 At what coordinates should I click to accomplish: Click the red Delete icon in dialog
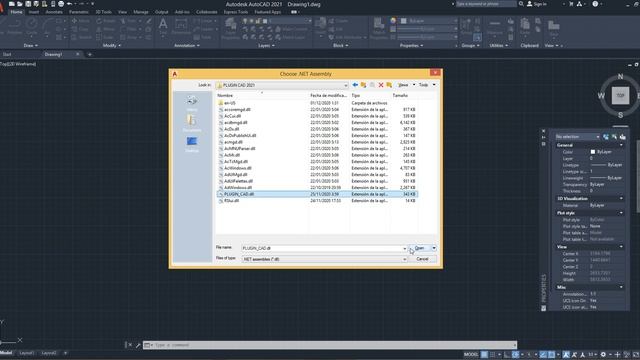(381, 85)
